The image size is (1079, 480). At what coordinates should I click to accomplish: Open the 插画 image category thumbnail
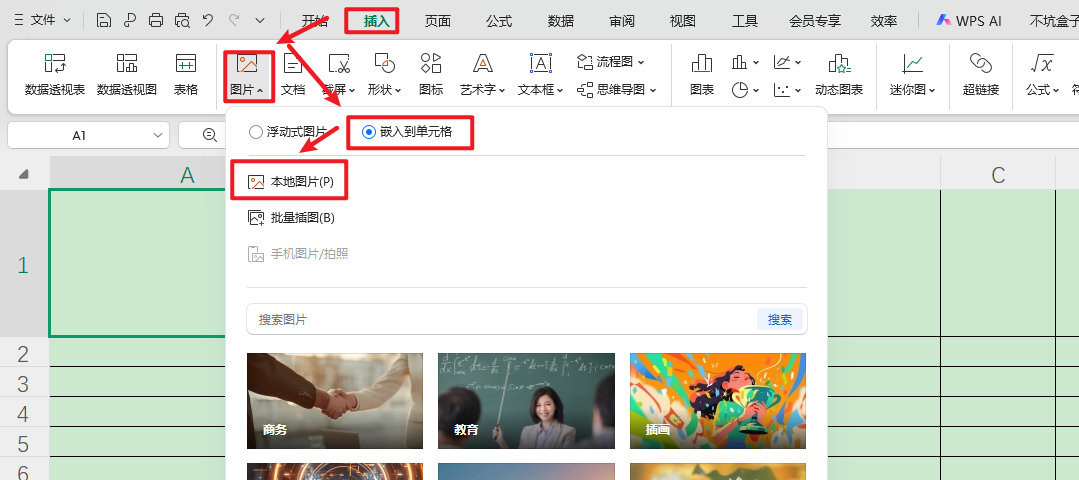click(x=718, y=401)
